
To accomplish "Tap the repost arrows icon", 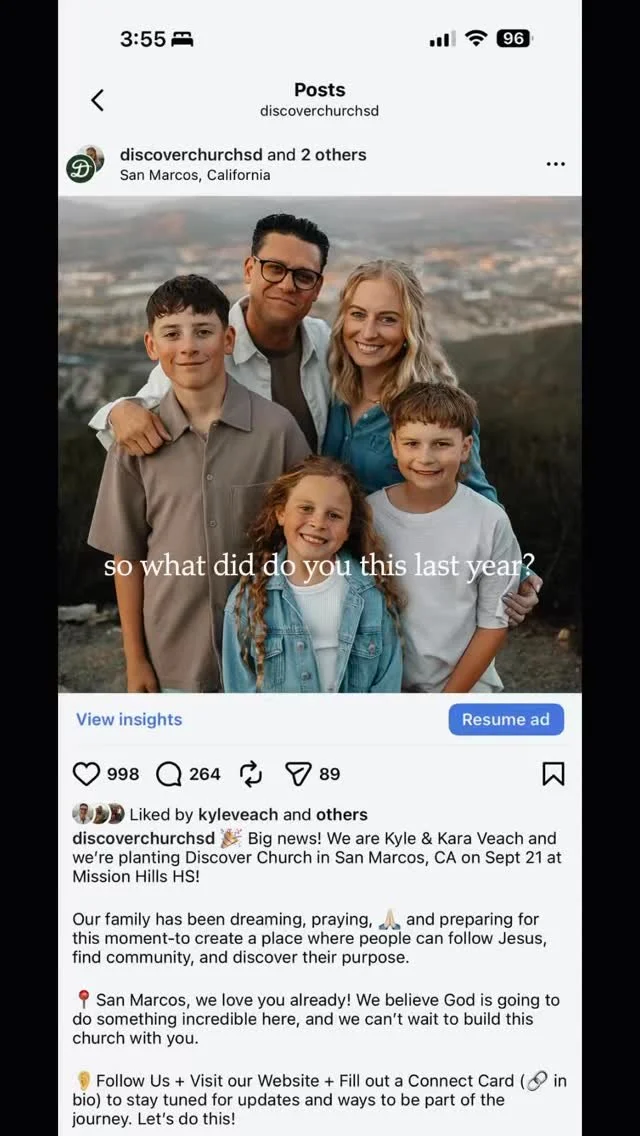I will click(x=251, y=774).
